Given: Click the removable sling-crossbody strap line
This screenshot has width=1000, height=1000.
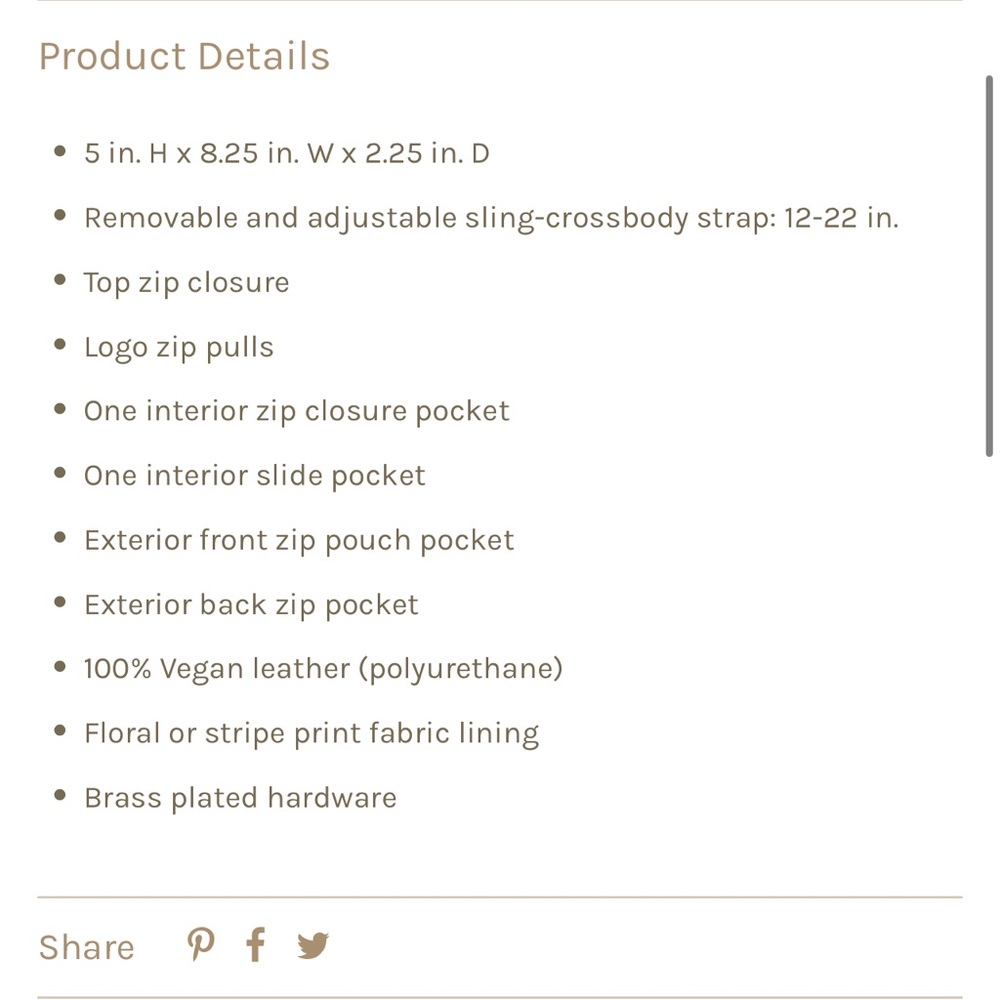Looking at the screenshot, I should coord(491,218).
